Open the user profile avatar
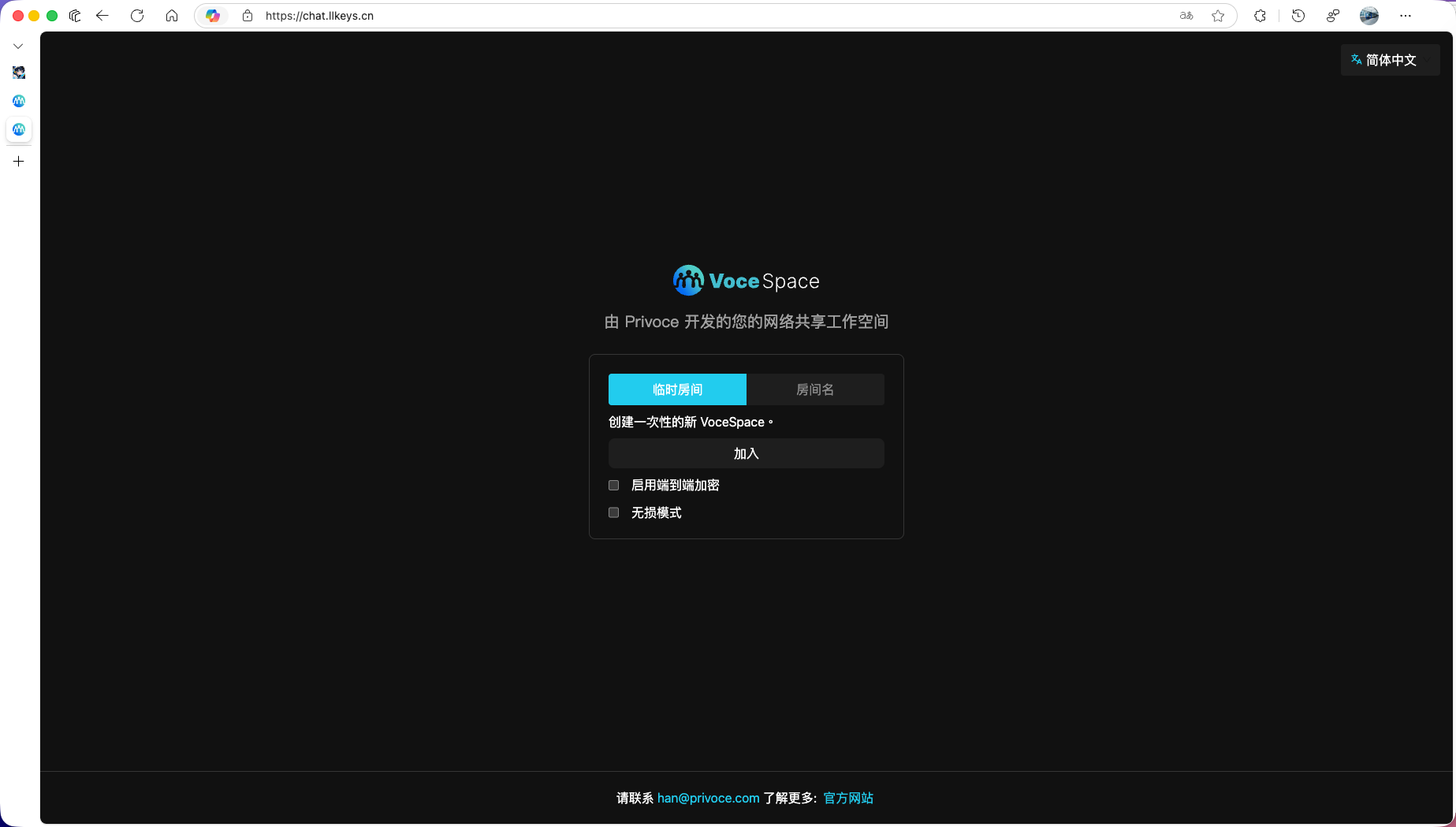Viewport: 1456px width, 827px height. 1369,16
